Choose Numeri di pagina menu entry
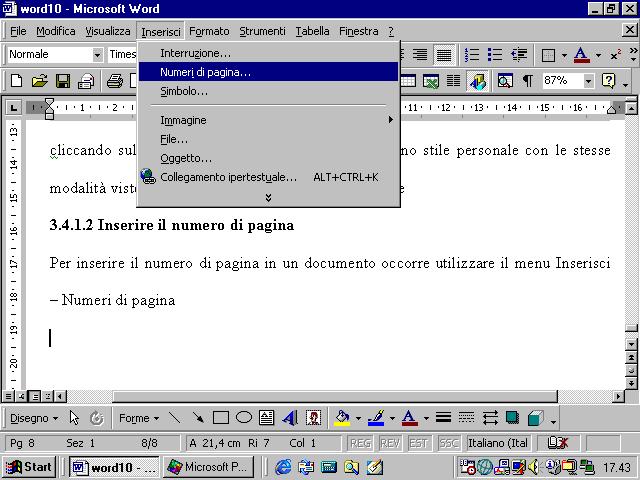 [268, 72]
